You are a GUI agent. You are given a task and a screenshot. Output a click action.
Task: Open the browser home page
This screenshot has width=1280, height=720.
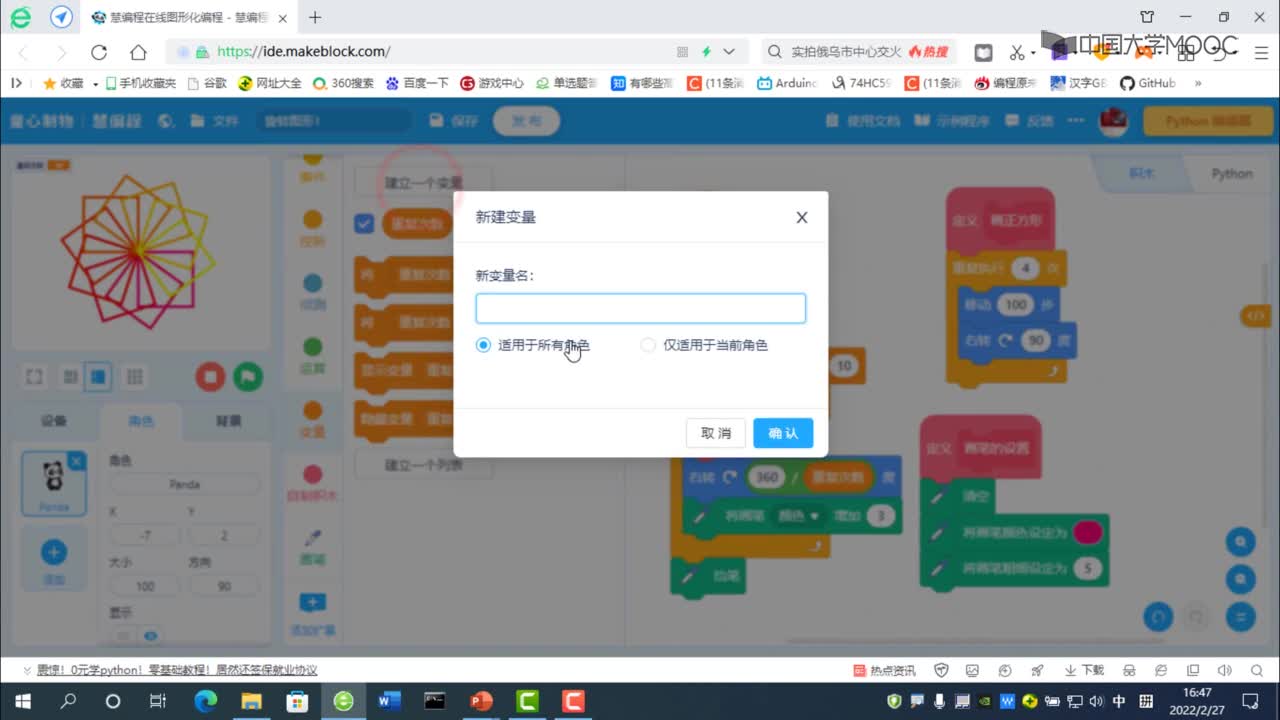coord(138,52)
